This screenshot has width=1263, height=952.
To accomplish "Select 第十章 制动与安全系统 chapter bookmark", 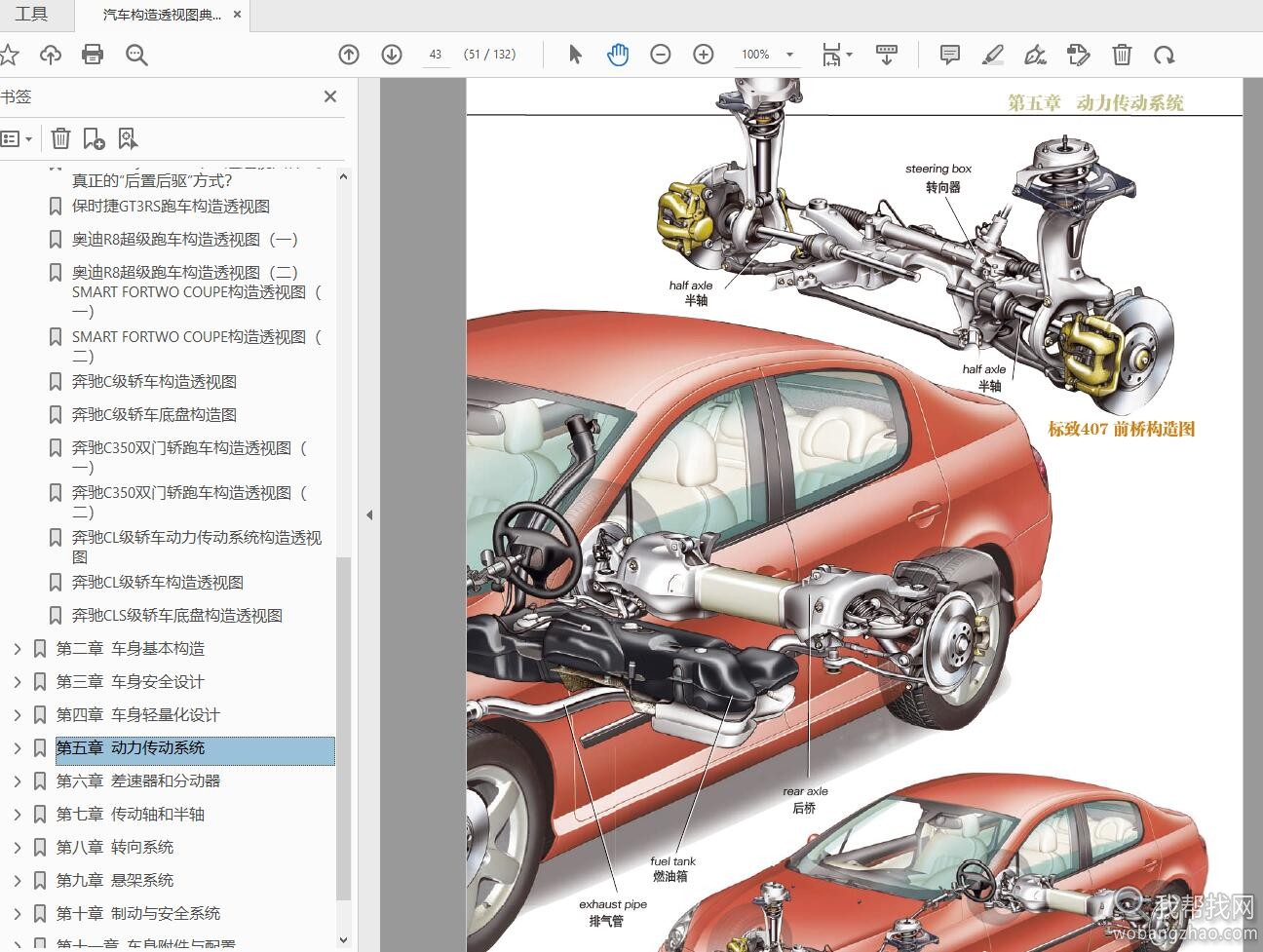I will coord(138,914).
